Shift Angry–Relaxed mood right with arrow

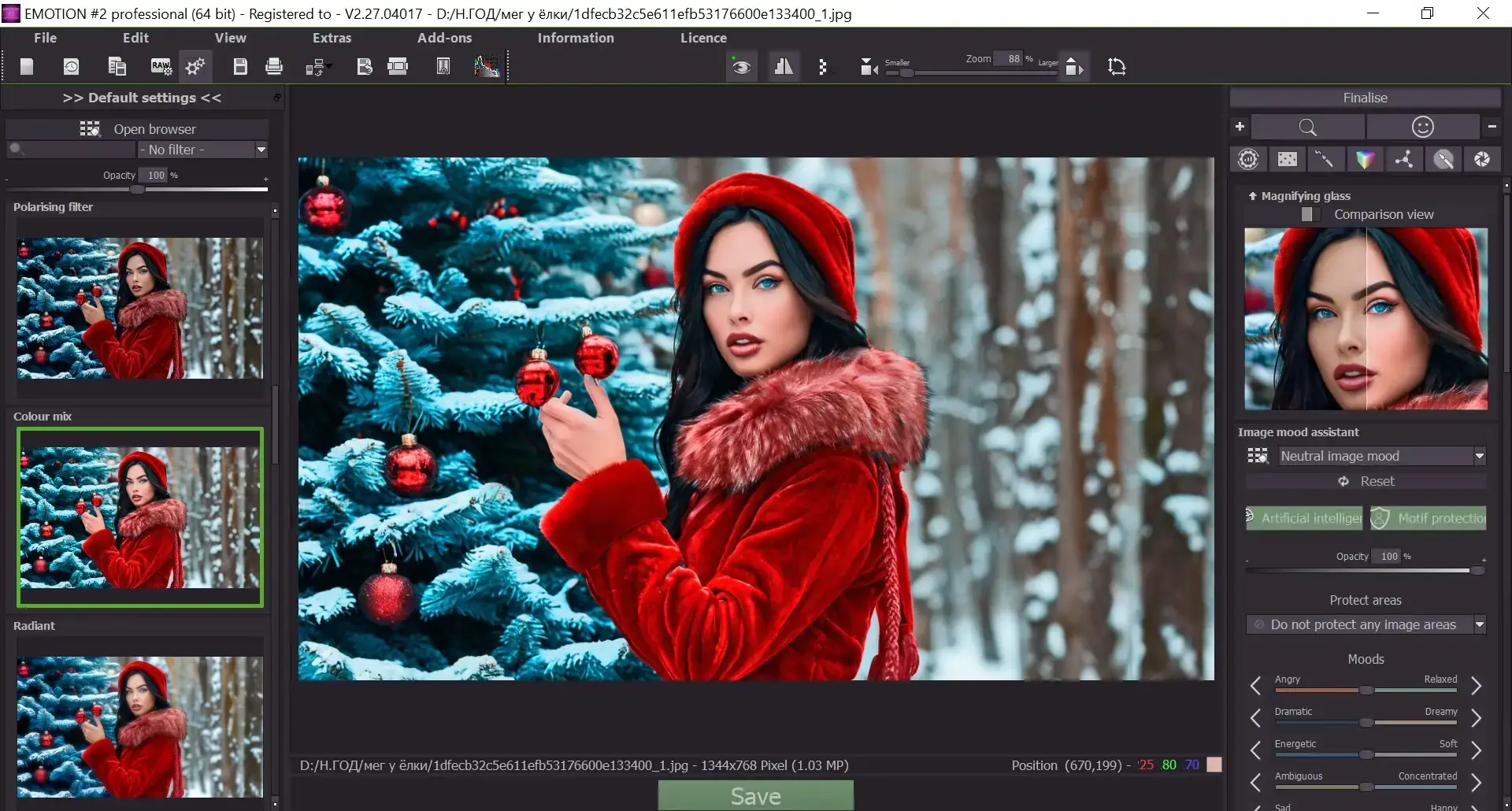[1477, 686]
